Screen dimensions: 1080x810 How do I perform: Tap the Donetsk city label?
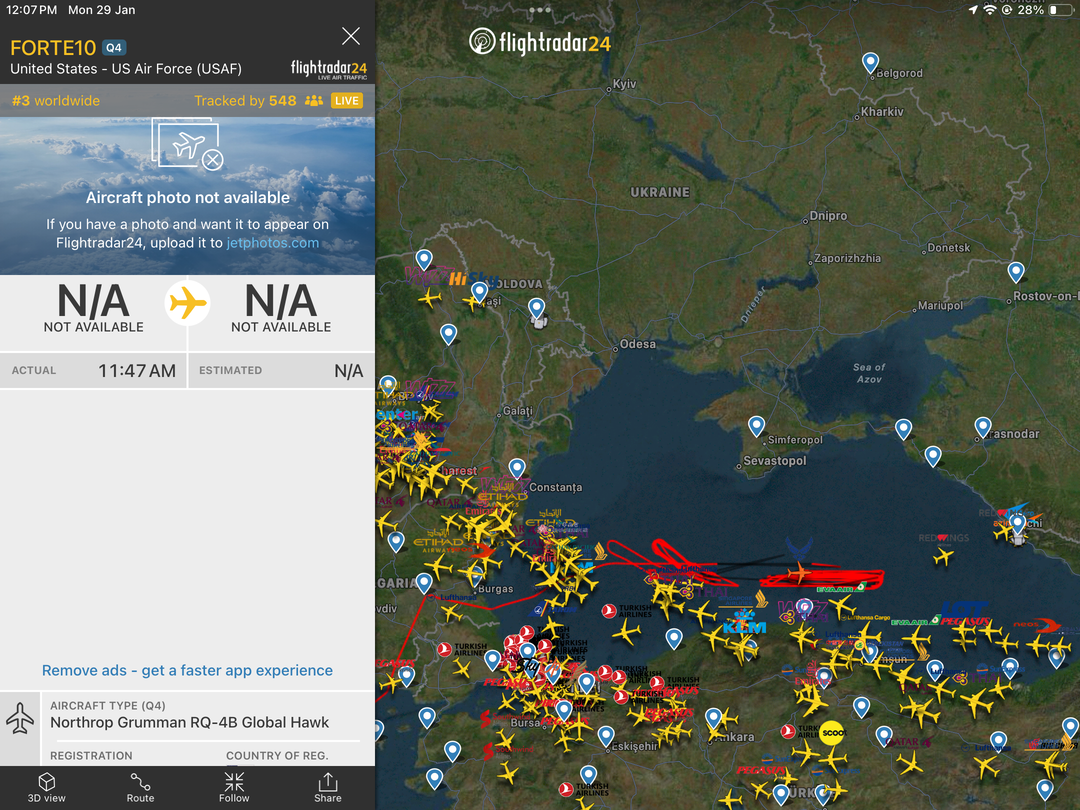(x=948, y=248)
